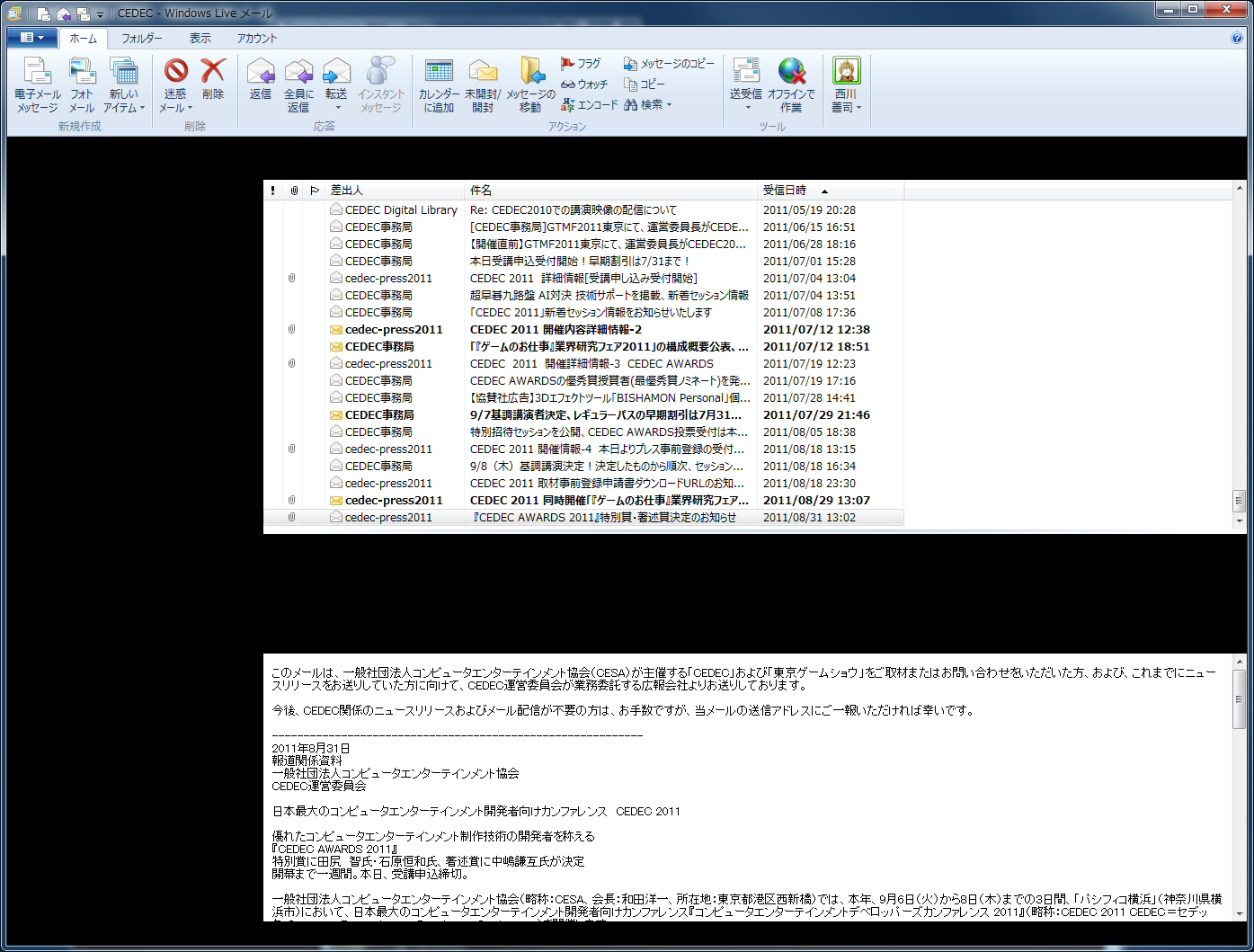
Task: Open the 西川善司 account avatar
Action: tap(846, 70)
